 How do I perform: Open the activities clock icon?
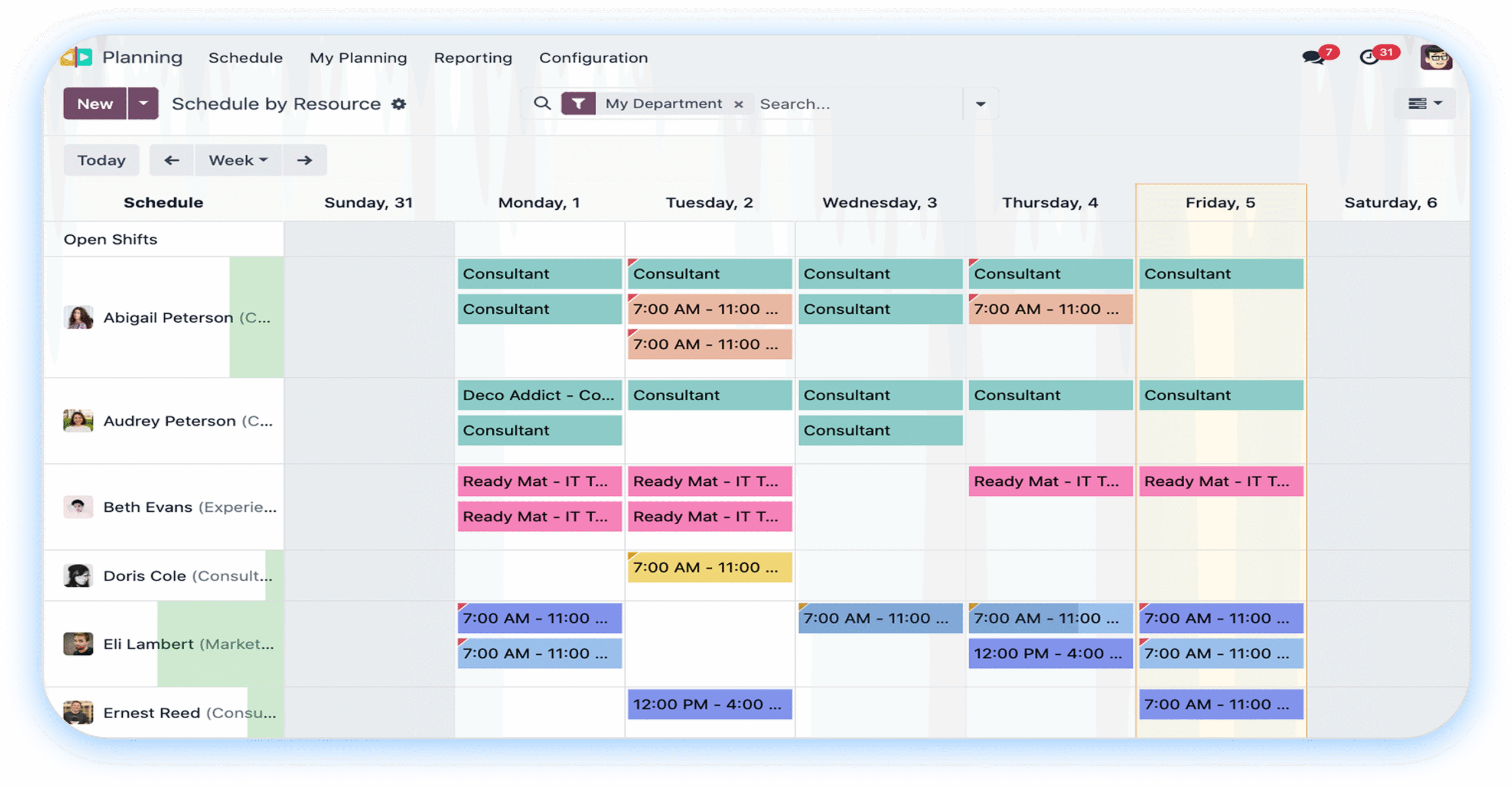[1369, 57]
